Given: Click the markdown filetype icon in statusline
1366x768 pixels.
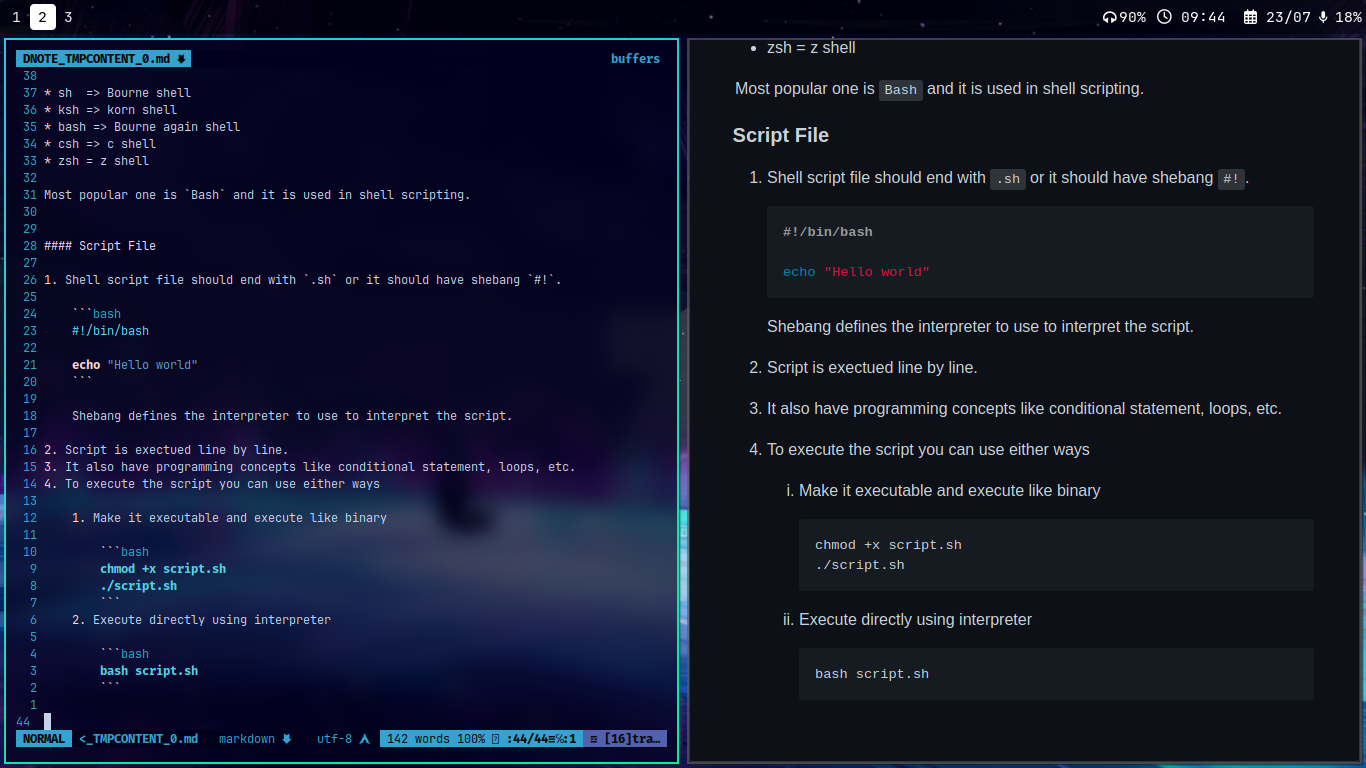Looking at the screenshot, I should coord(287,739).
